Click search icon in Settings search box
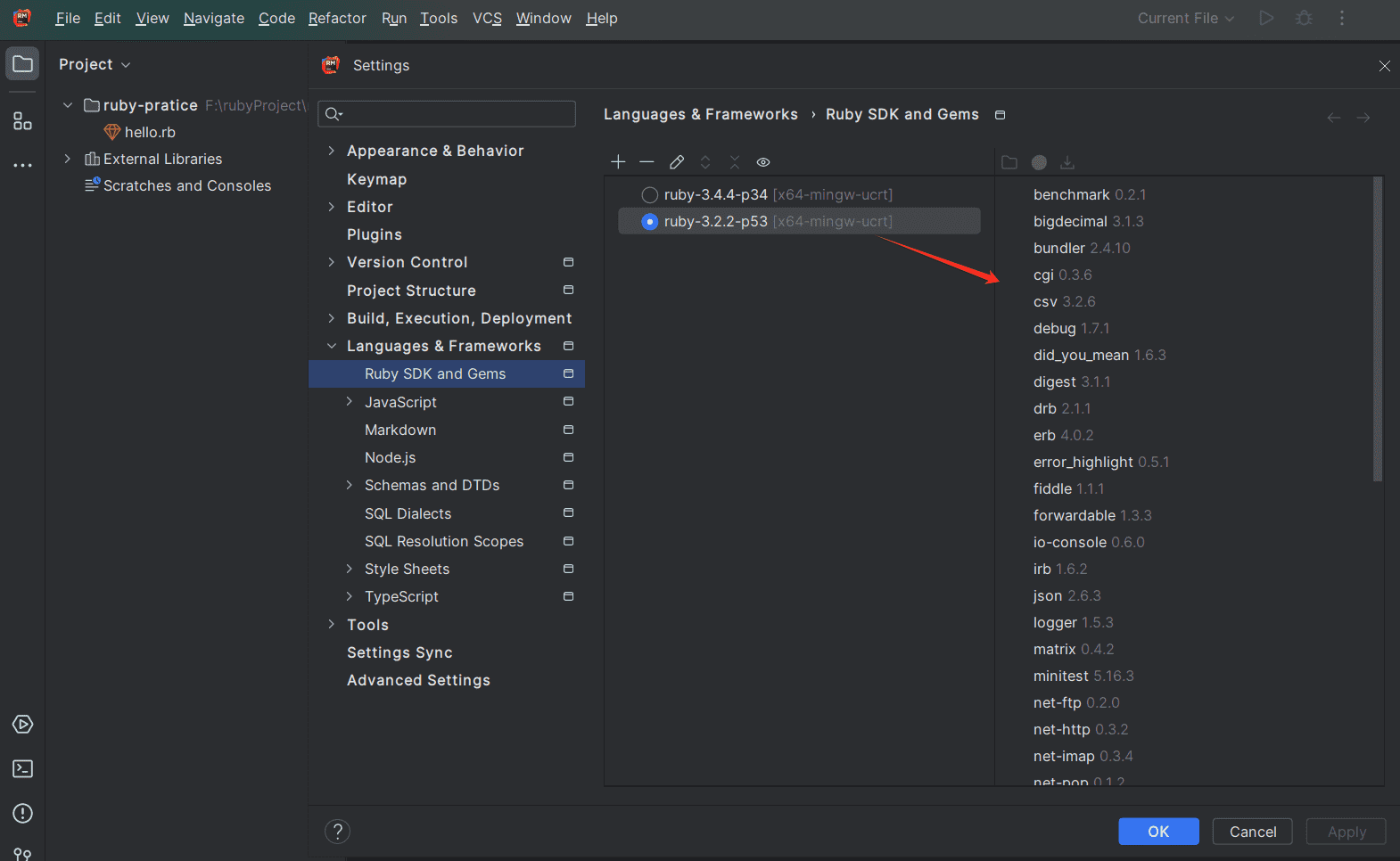Screen dimensions: 1400x861 coord(334,114)
